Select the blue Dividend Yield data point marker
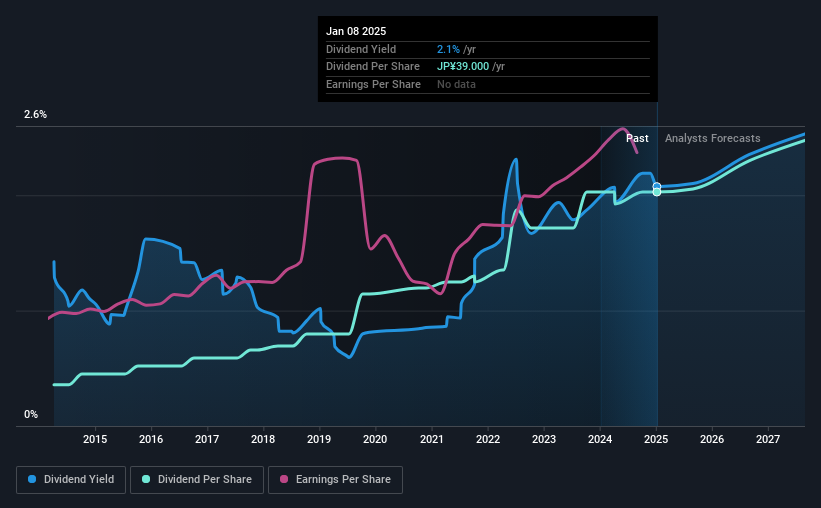821x508 pixels. point(657,186)
